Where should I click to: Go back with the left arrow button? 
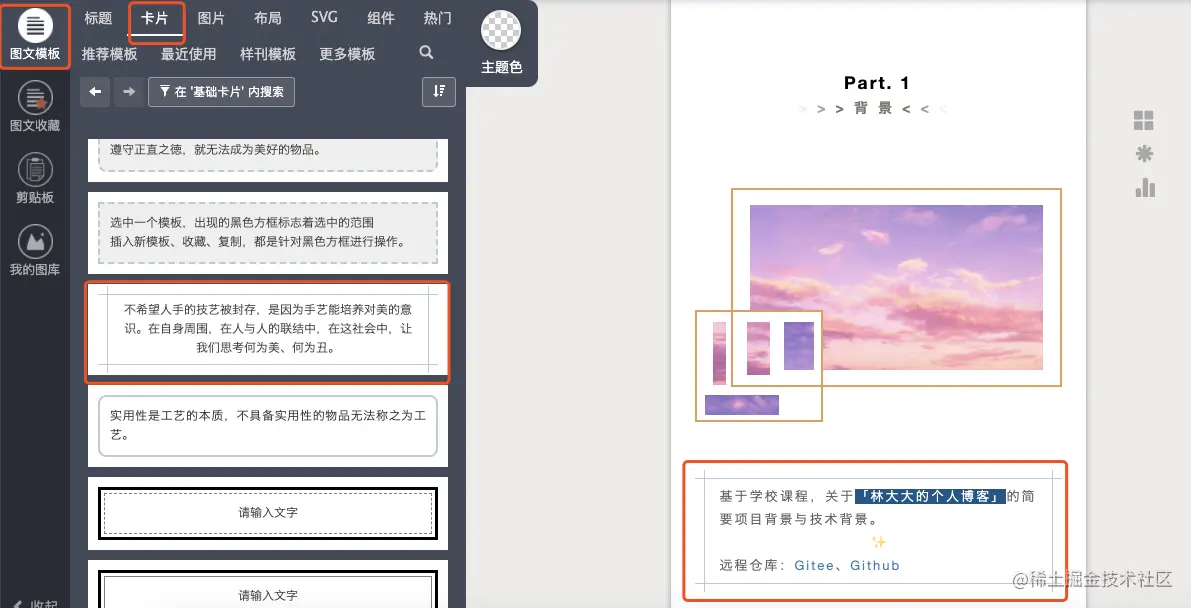click(94, 92)
